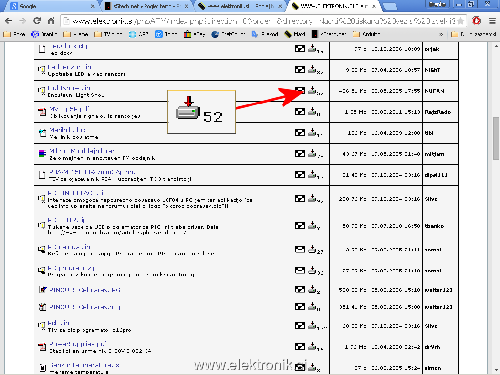Expand the bookmarks bar overflow chevron

tap(441, 34)
